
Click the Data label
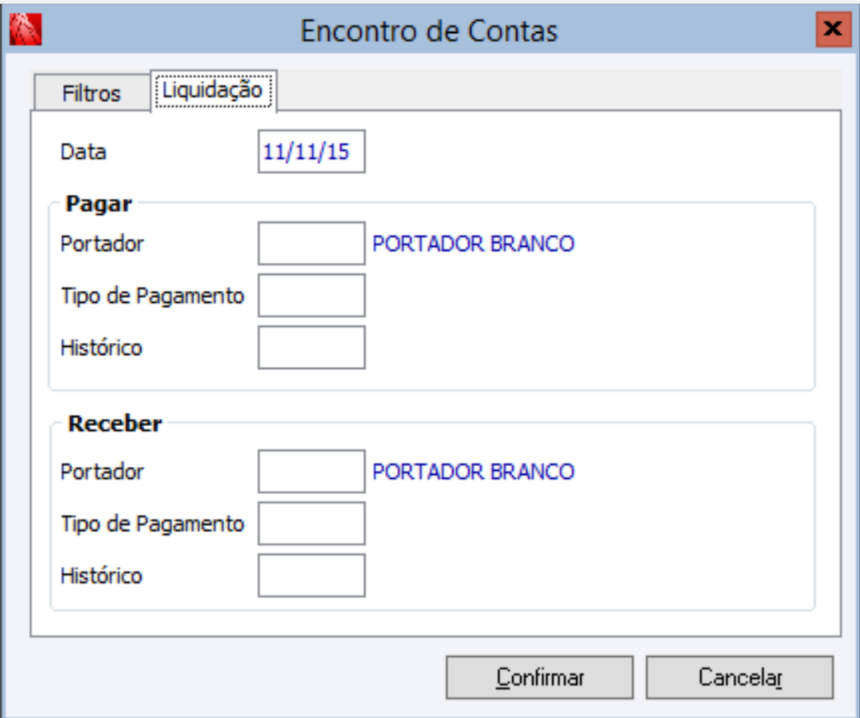point(83,153)
